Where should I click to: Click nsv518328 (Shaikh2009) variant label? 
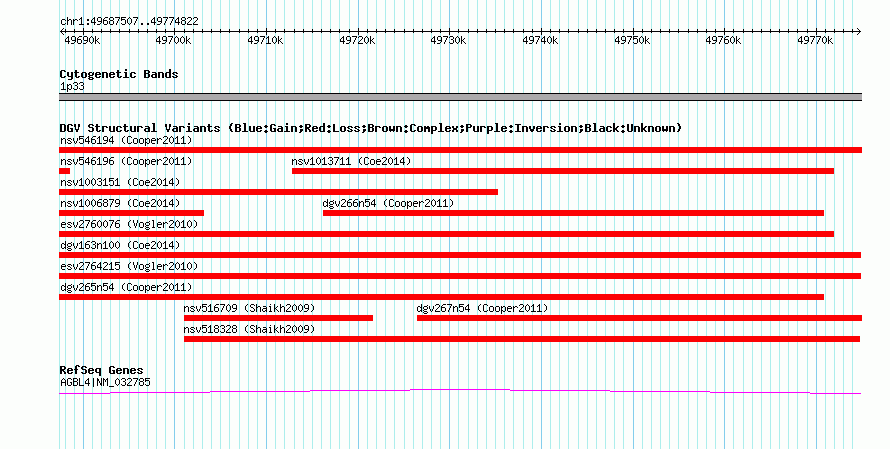[x=249, y=329]
